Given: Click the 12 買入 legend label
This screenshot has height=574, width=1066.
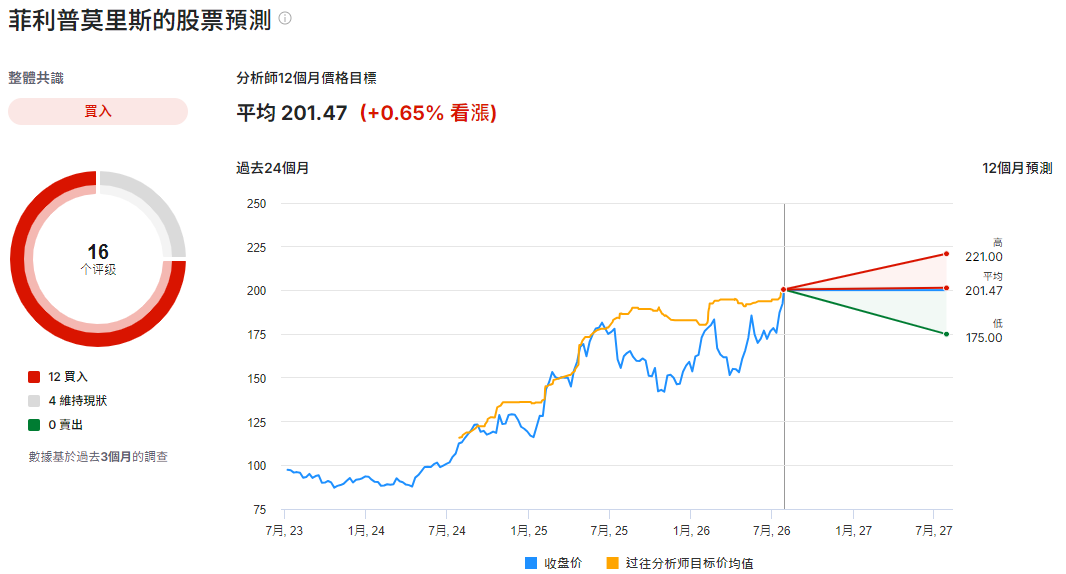Looking at the screenshot, I should coord(68,377).
